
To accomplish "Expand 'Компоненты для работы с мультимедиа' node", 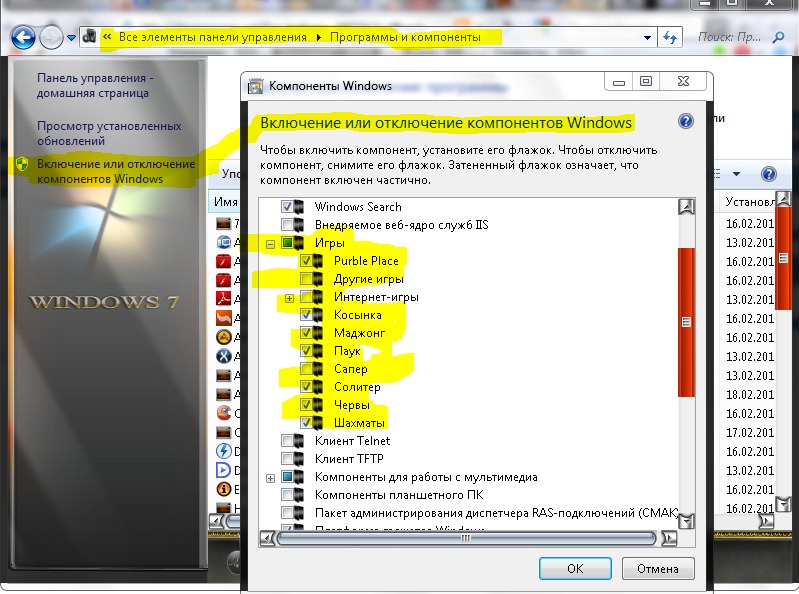I will [x=271, y=478].
